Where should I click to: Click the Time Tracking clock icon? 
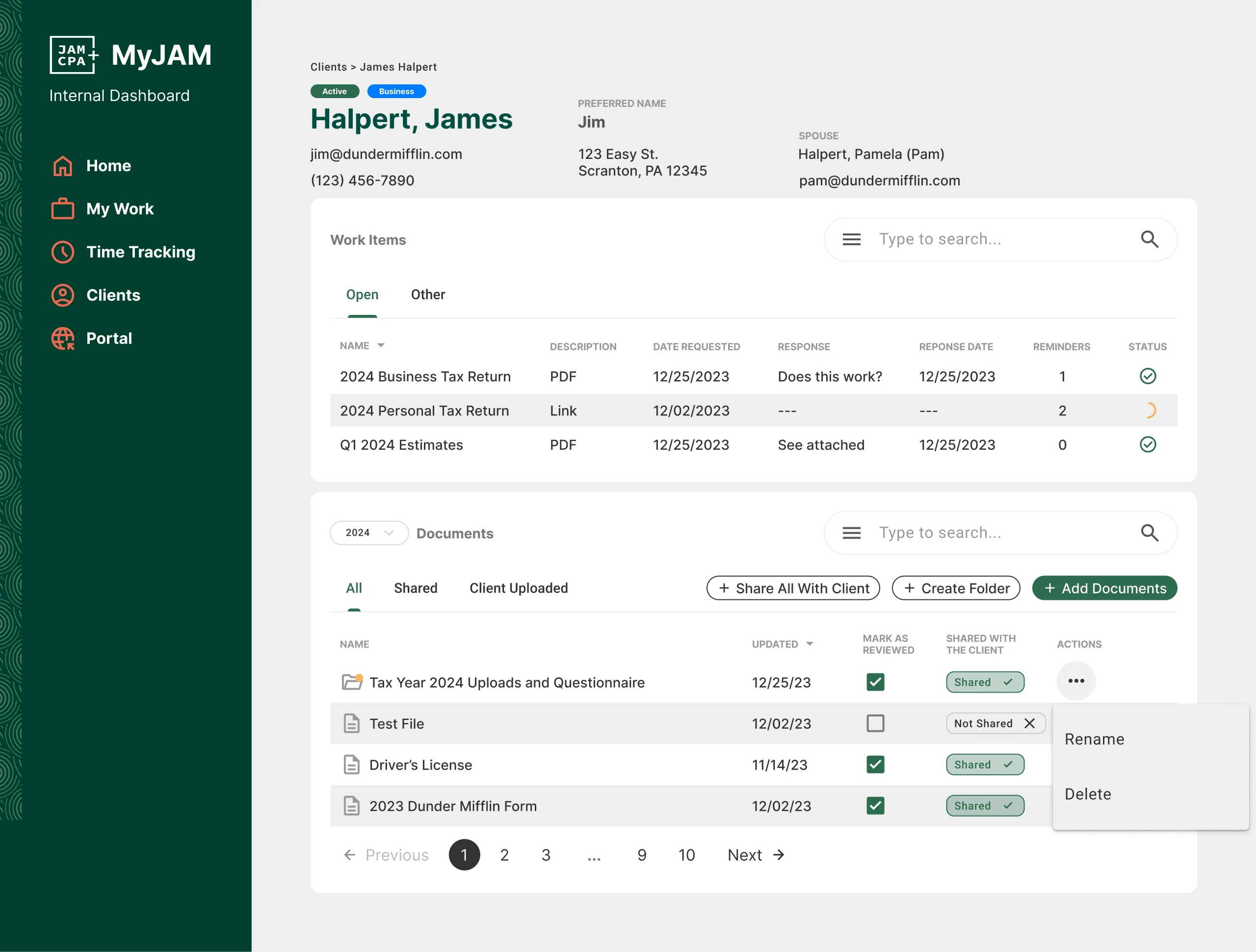[x=62, y=252]
